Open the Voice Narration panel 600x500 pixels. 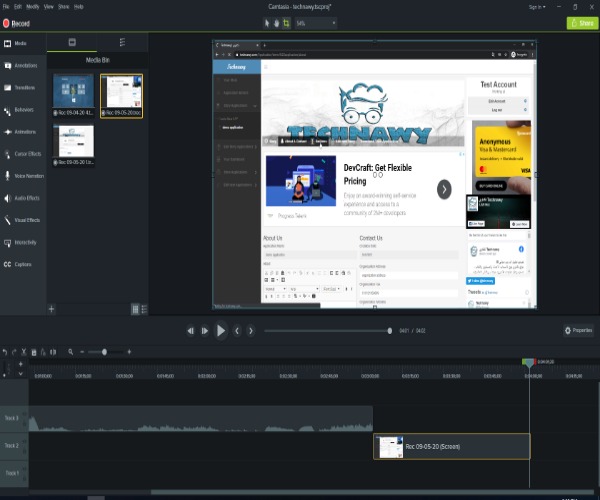click(23, 176)
